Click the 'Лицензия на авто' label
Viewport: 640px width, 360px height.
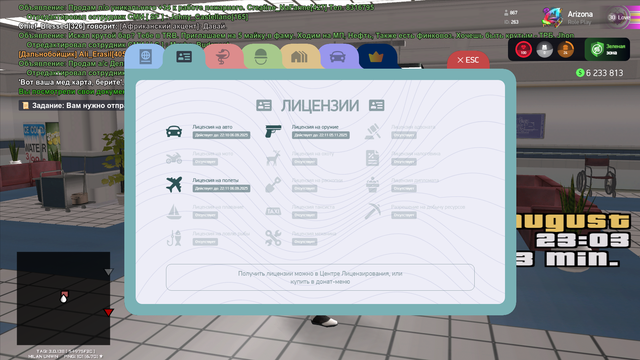click(x=212, y=127)
